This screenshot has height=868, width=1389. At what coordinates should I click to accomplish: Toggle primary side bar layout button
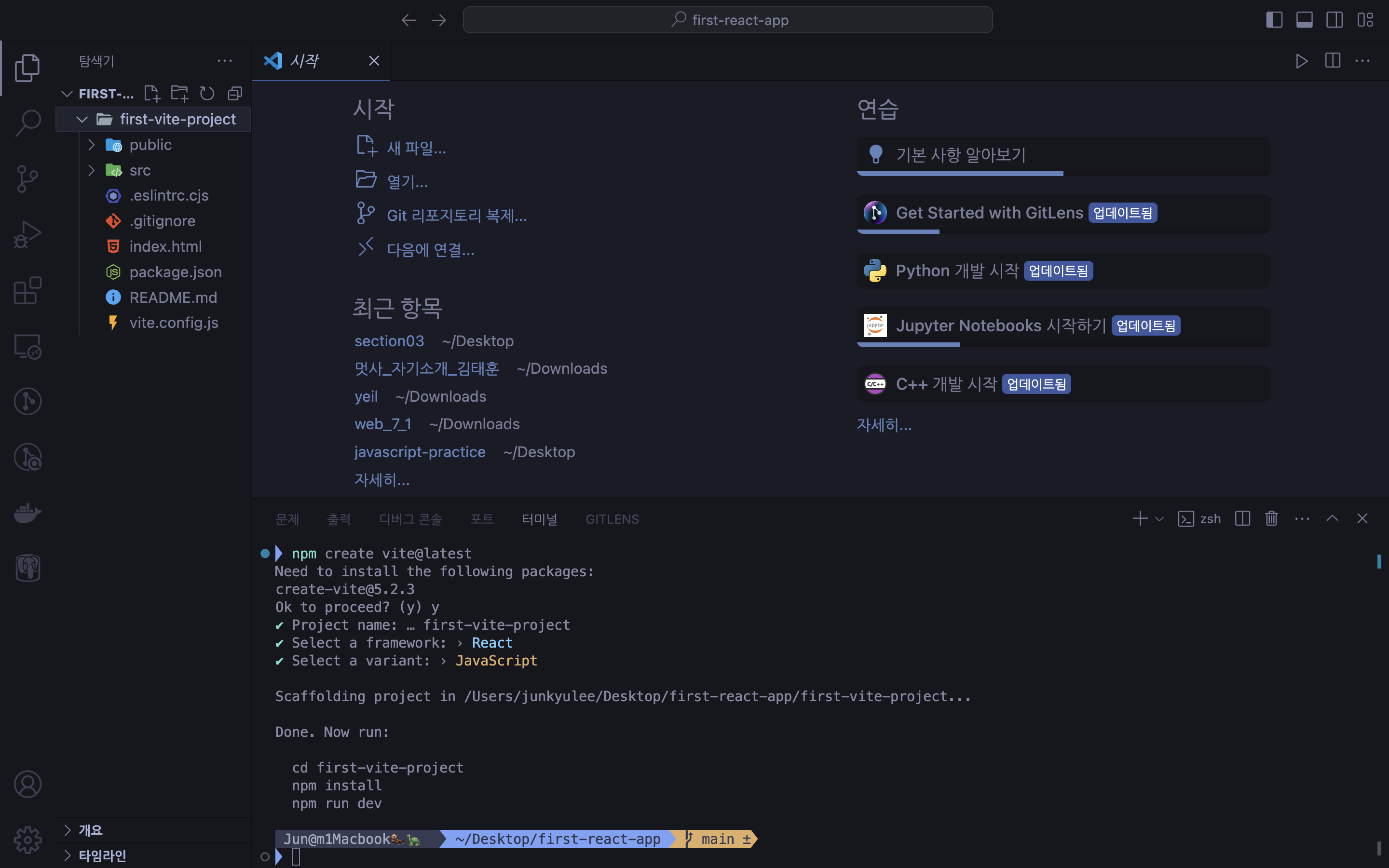1274,20
